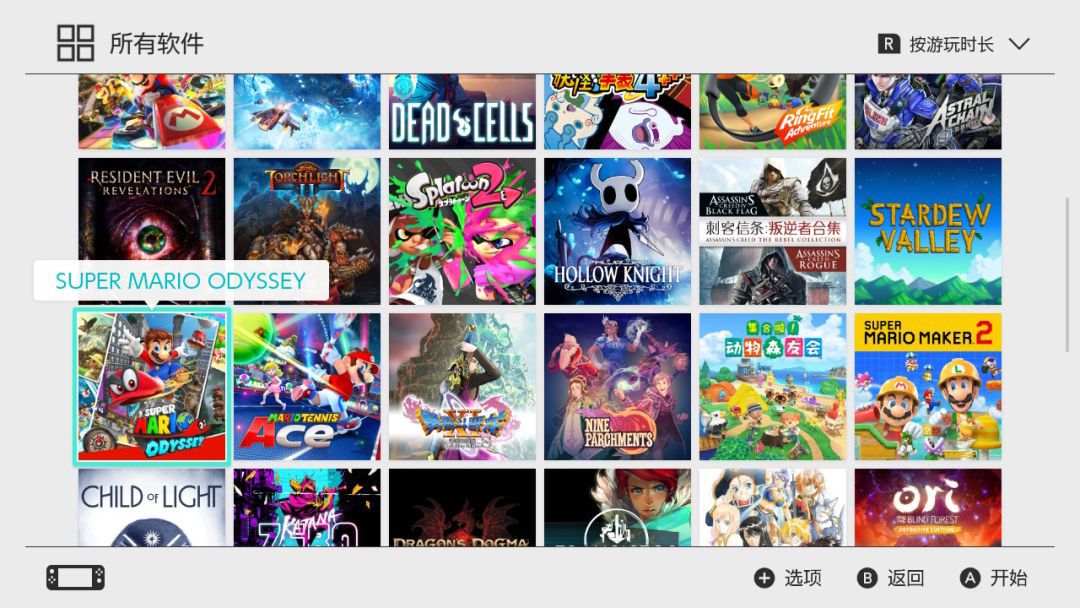
Task: Select the Torchlight II game icon
Action: 307,231
